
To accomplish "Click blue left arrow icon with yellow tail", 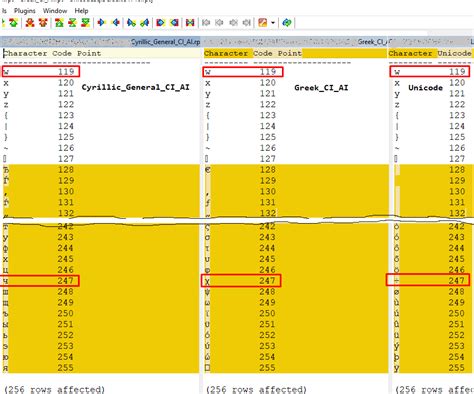I will click(x=116, y=23).
